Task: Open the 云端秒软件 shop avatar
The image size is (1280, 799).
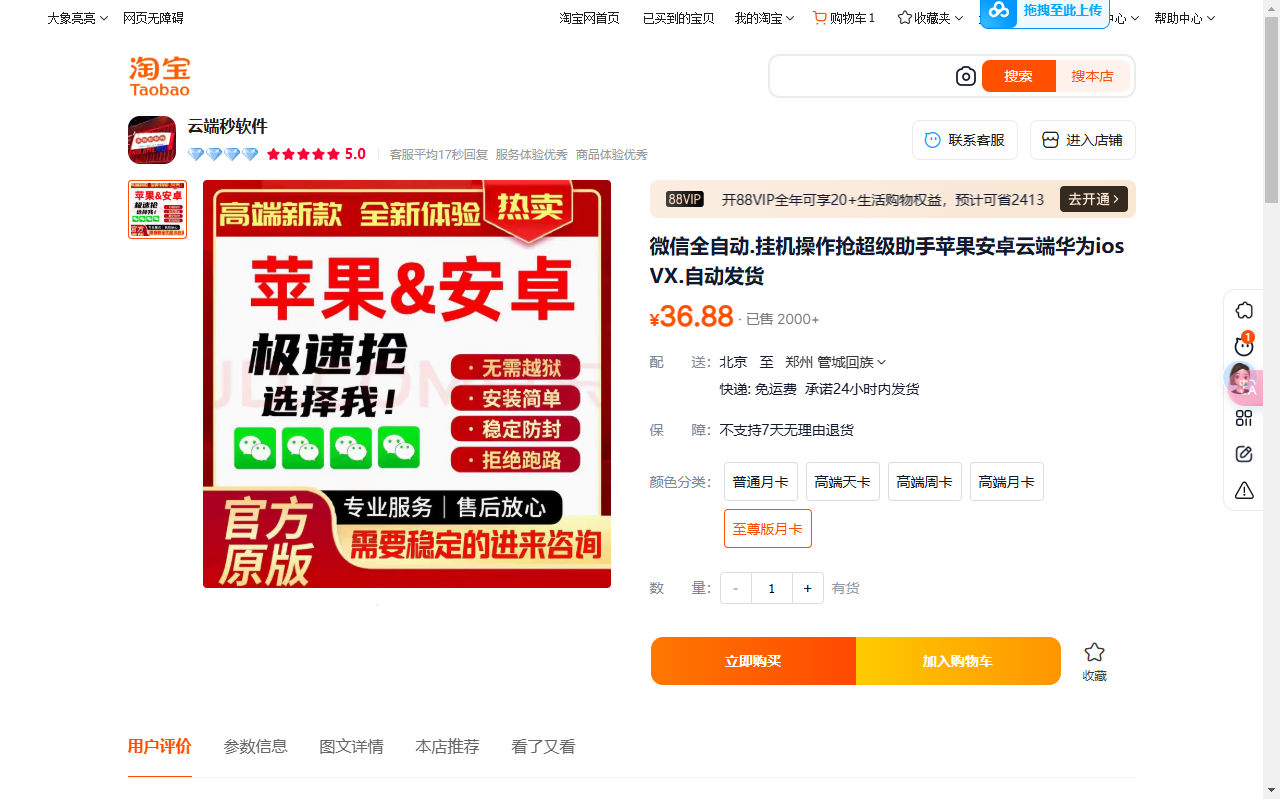Action: [x=152, y=140]
